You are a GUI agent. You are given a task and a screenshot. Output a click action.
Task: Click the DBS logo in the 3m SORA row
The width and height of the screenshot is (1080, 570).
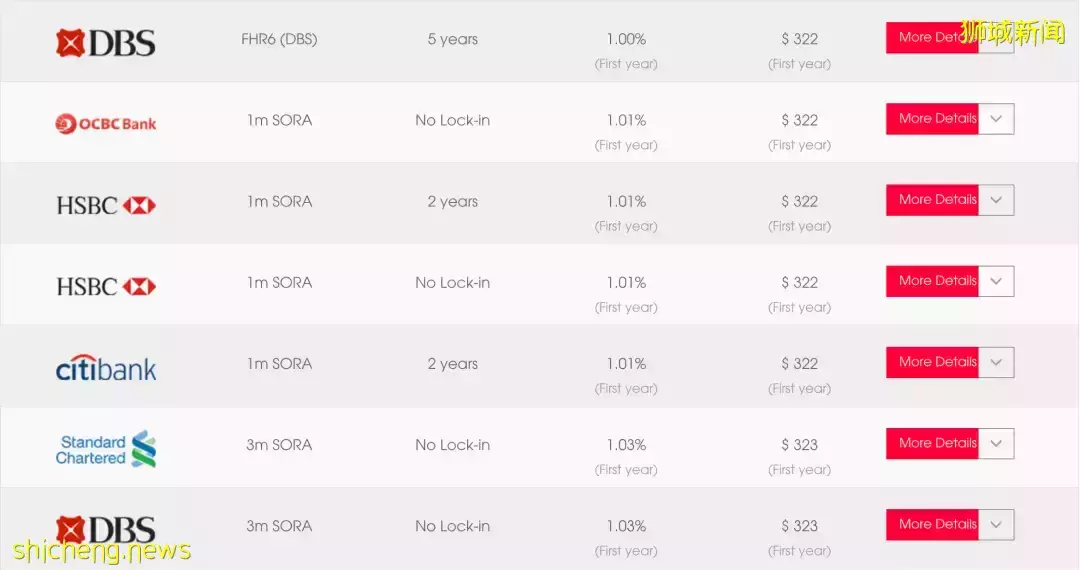(105, 530)
